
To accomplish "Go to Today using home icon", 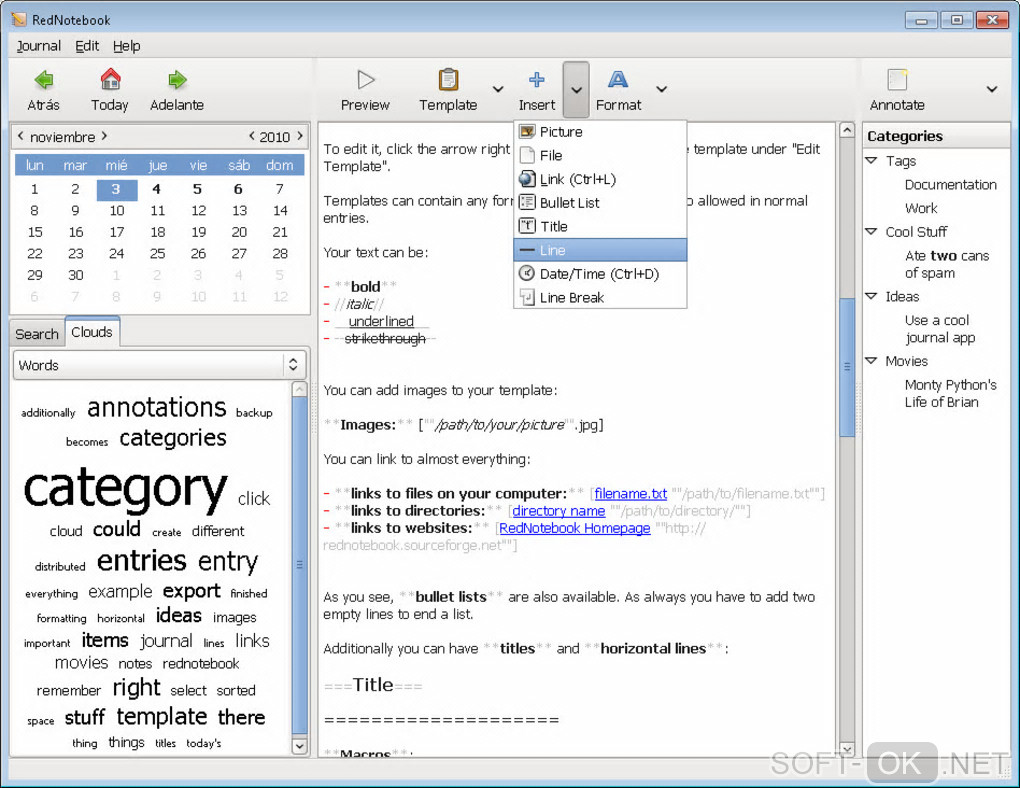I will (x=110, y=80).
